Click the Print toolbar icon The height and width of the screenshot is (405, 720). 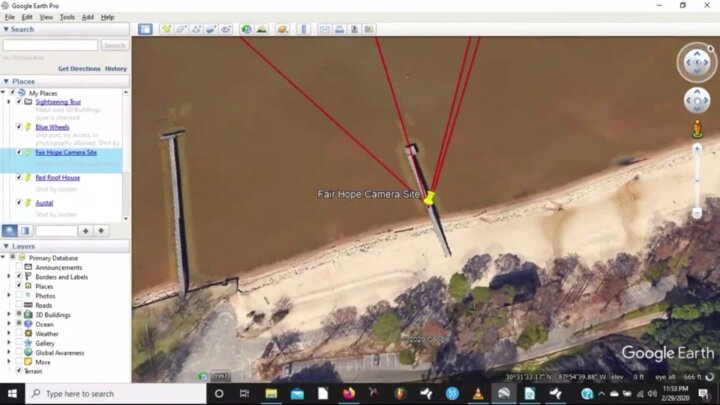[339, 29]
